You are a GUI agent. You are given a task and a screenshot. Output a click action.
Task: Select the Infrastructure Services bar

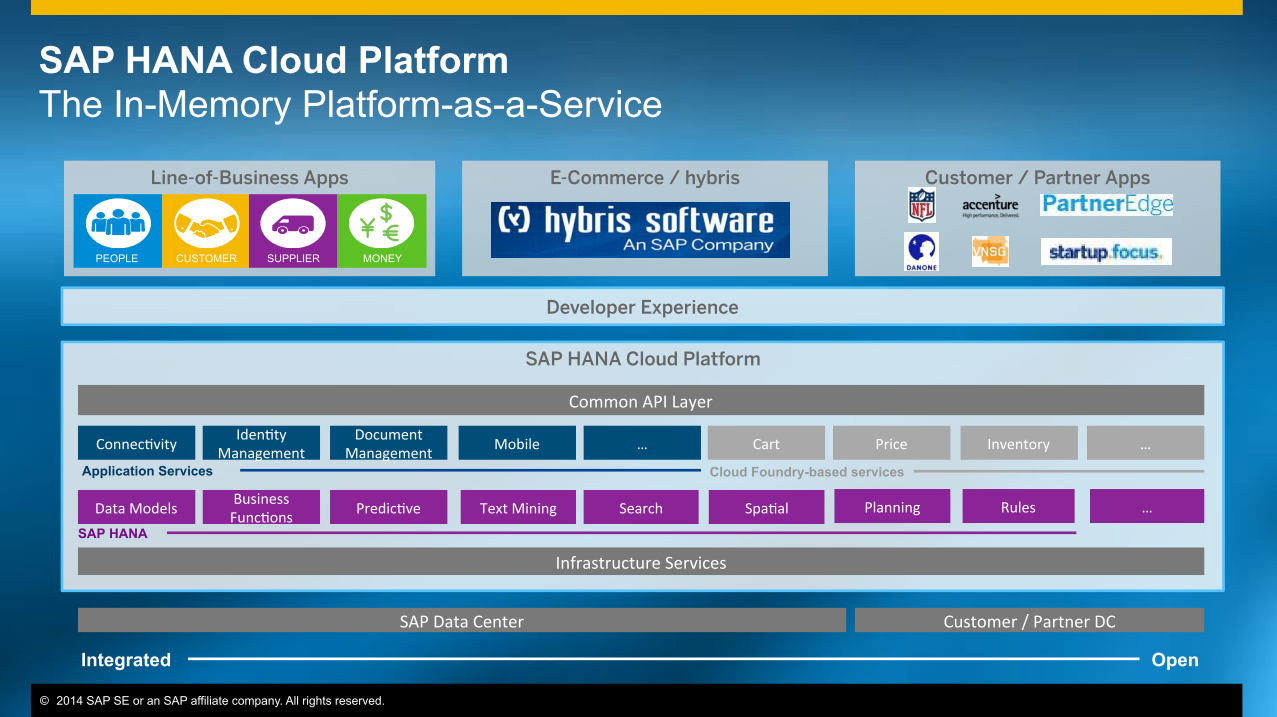click(641, 562)
